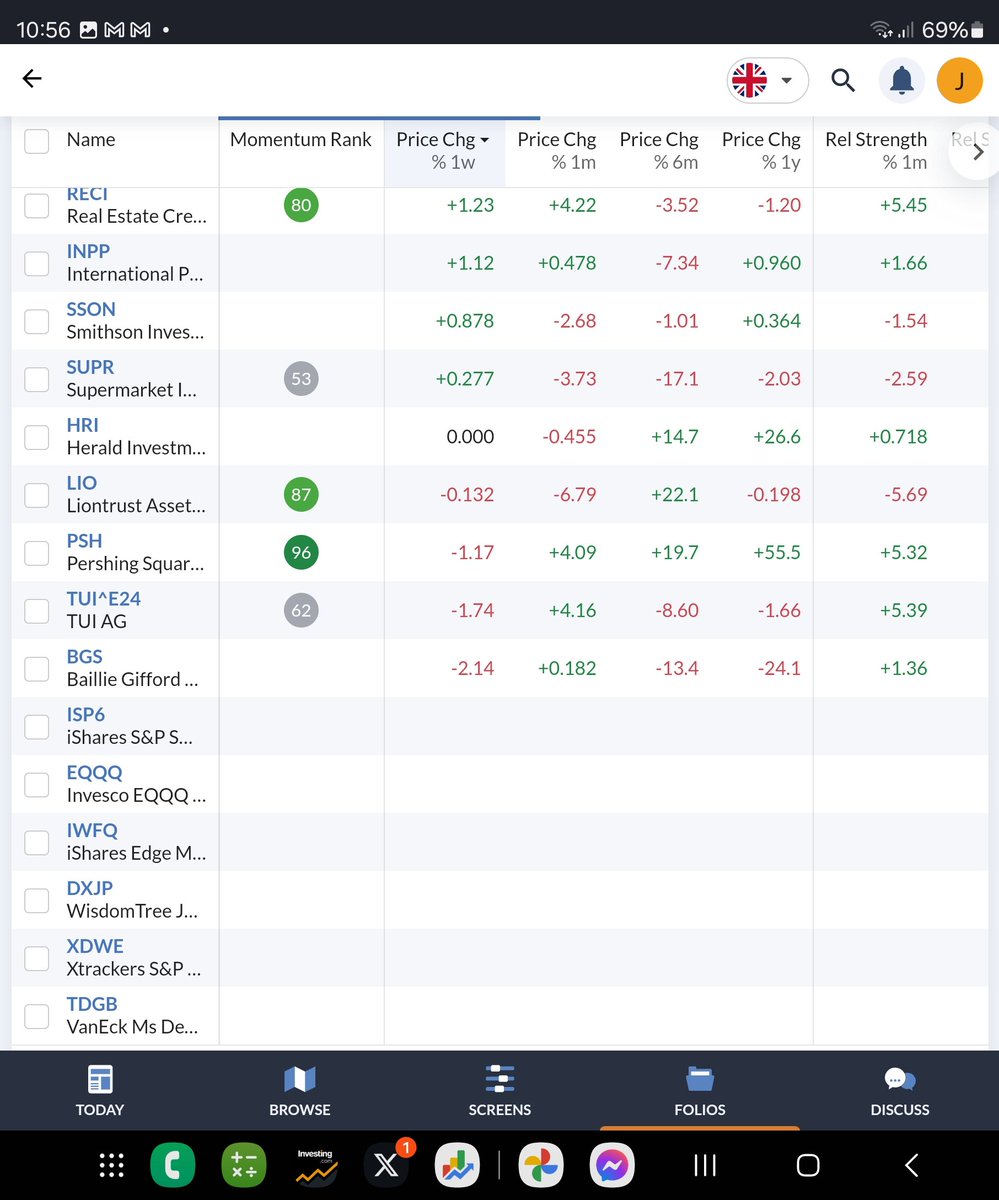Image resolution: width=999 pixels, height=1200 pixels.
Task: Show more columns with right chevron
Action: click(x=978, y=152)
